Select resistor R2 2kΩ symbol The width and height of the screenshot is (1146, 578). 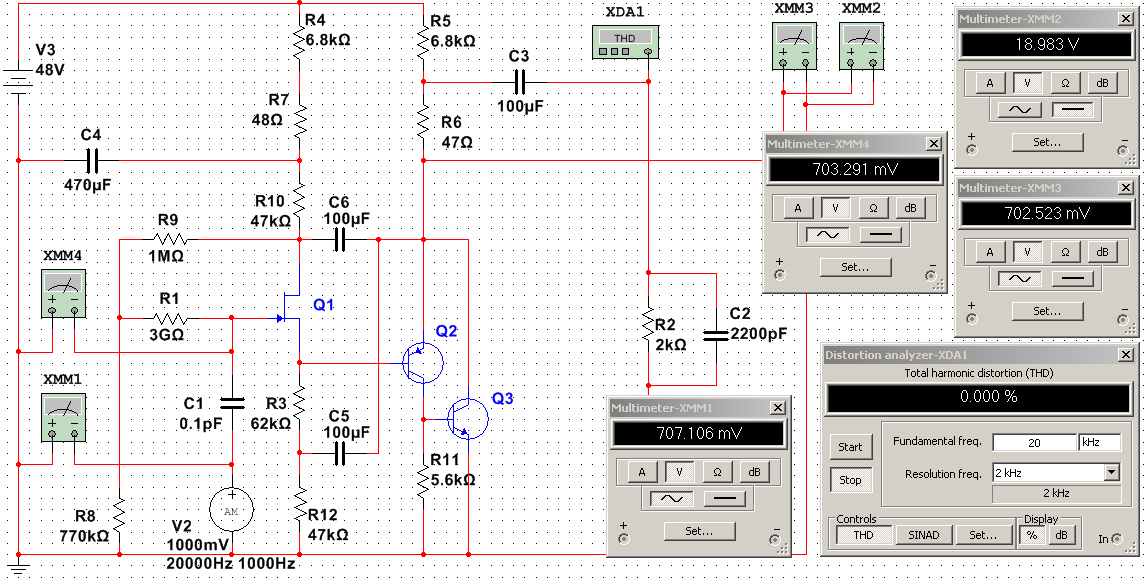648,325
